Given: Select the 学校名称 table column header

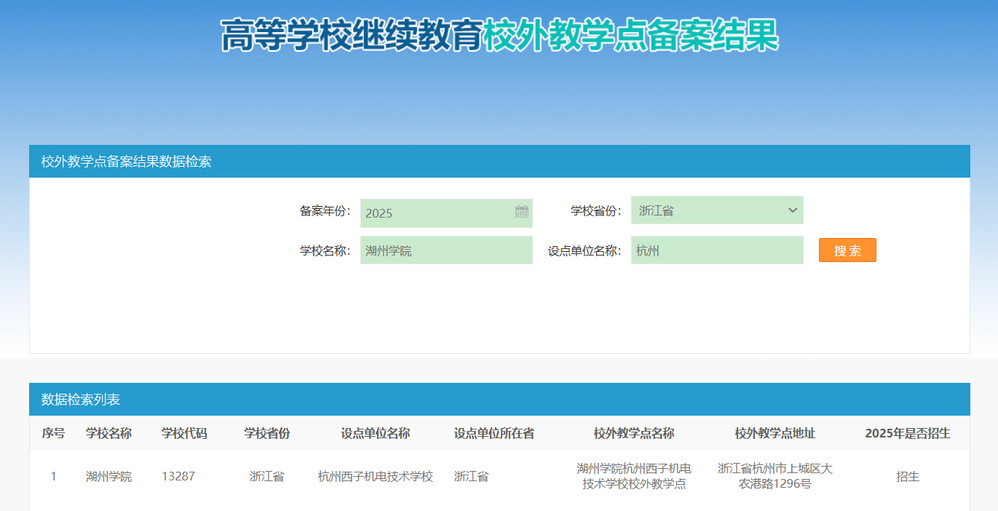Looking at the screenshot, I should 108,433.
